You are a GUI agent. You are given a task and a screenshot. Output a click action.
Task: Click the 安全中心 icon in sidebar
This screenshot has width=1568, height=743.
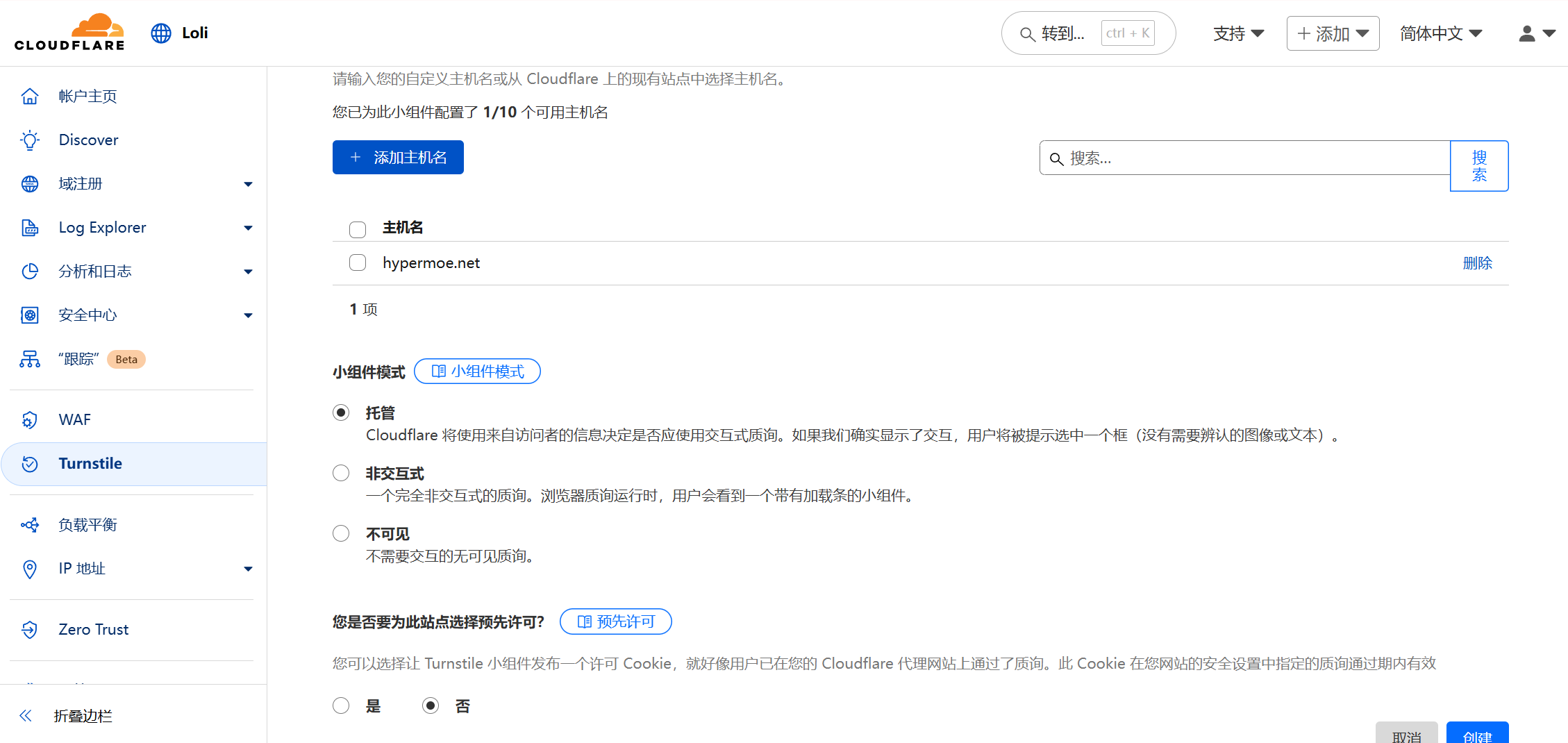click(x=30, y=315)
